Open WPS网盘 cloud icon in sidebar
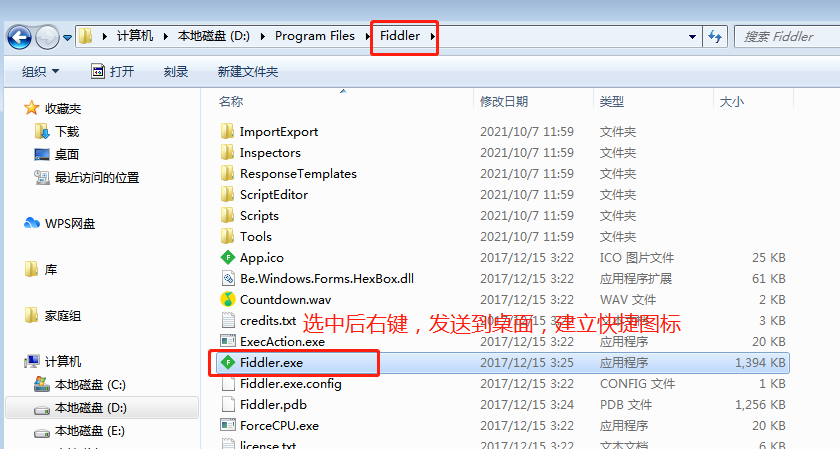Viewport: 840px width, 449px height. 32,223
